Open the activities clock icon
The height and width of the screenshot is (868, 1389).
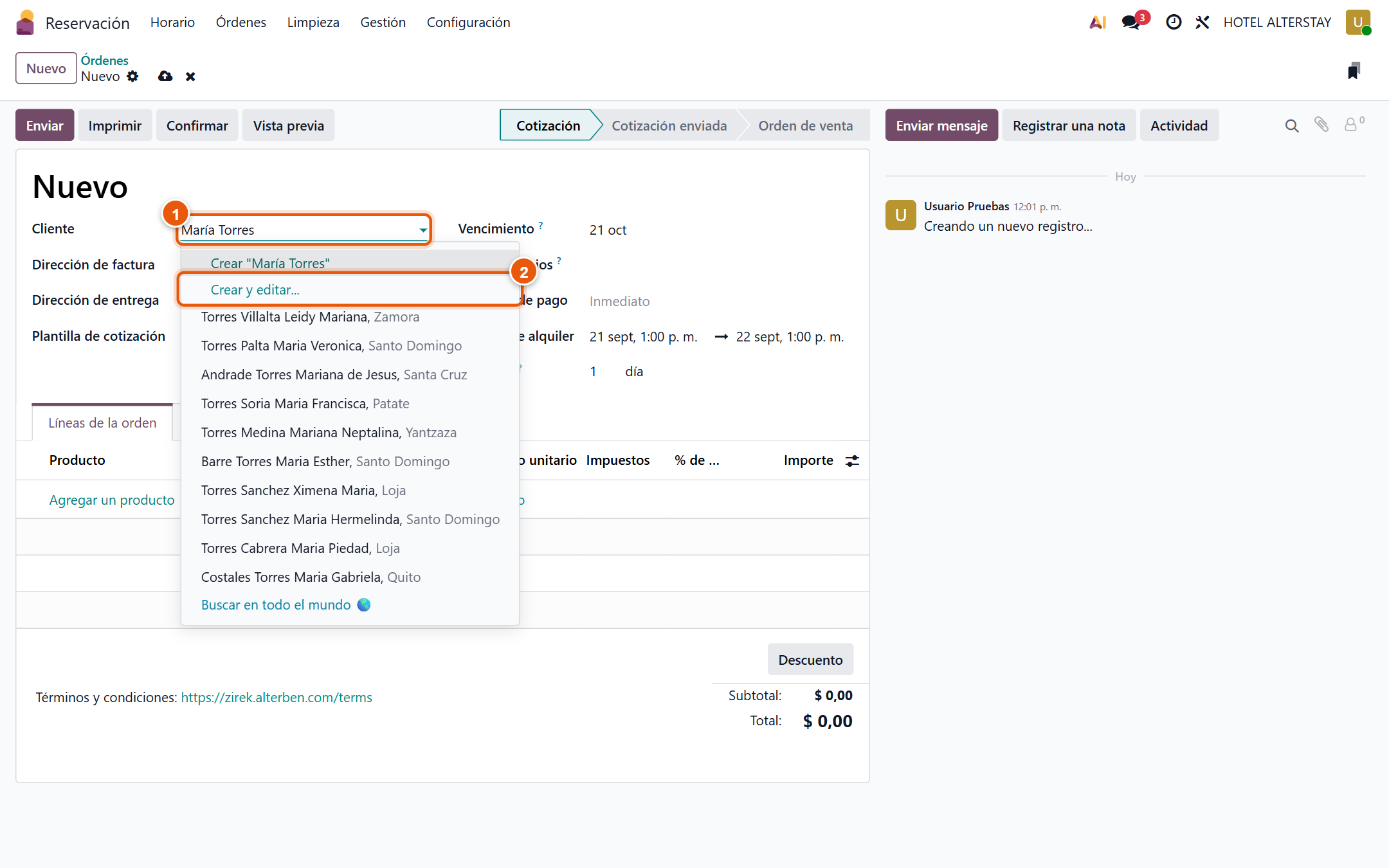[x=1174, y=23]
